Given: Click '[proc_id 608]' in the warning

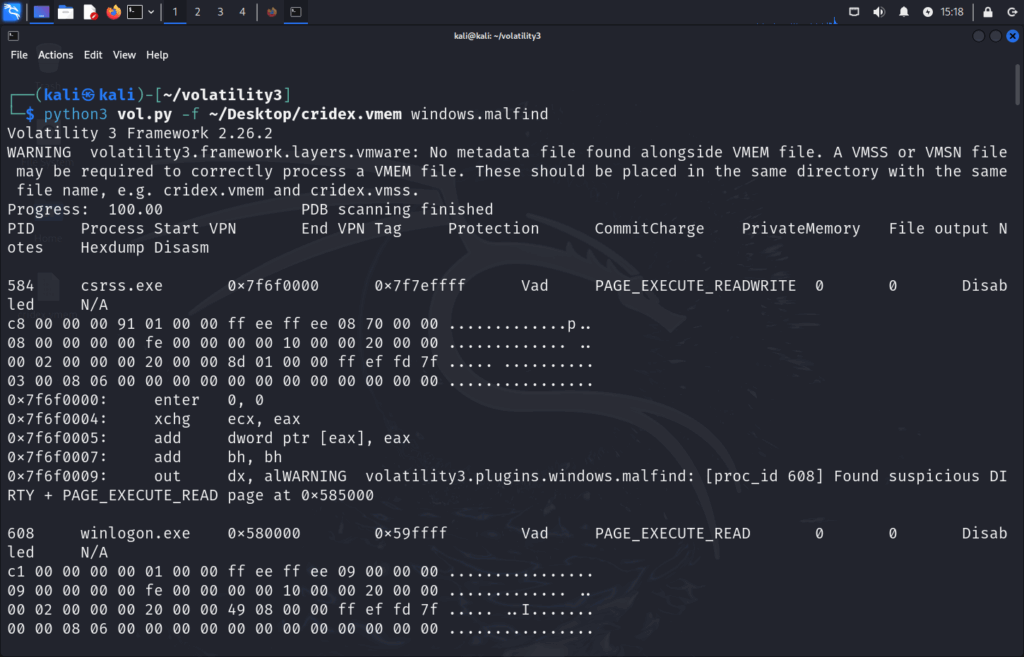Looking at the screenshot, I should pyautogui.click(x=764, y=477).
